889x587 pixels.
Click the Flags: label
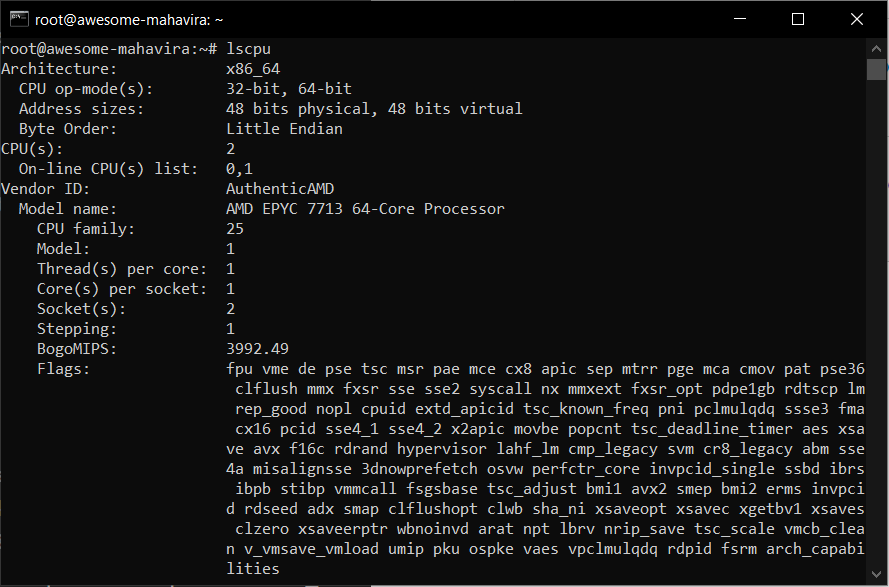[x=64, y=369]
